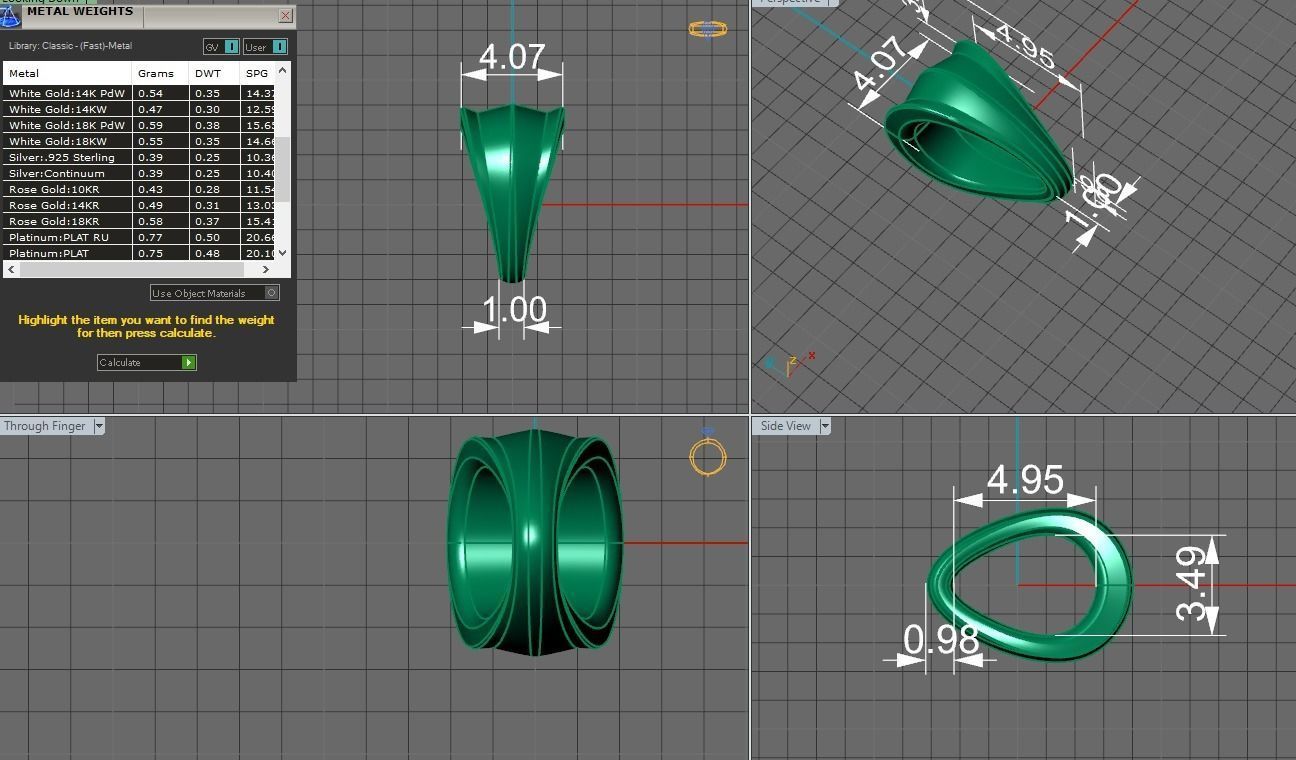Click the horizontal scroll left arrow

click(x=12, y=269)
